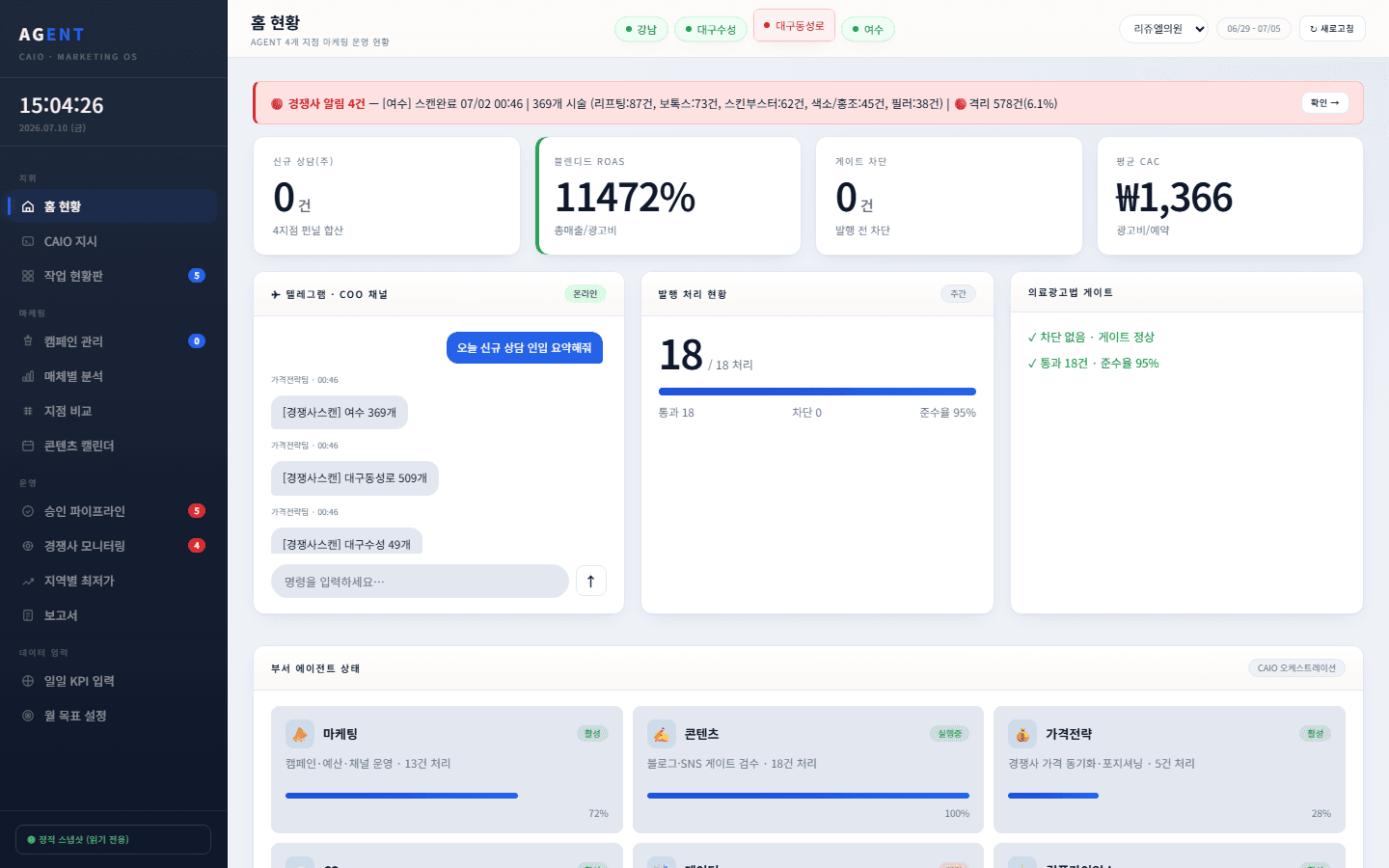Click the Telegram plane icon in the COO 채널 header
This screenshot has width=1389, height=868.
(x=276, y=294)
